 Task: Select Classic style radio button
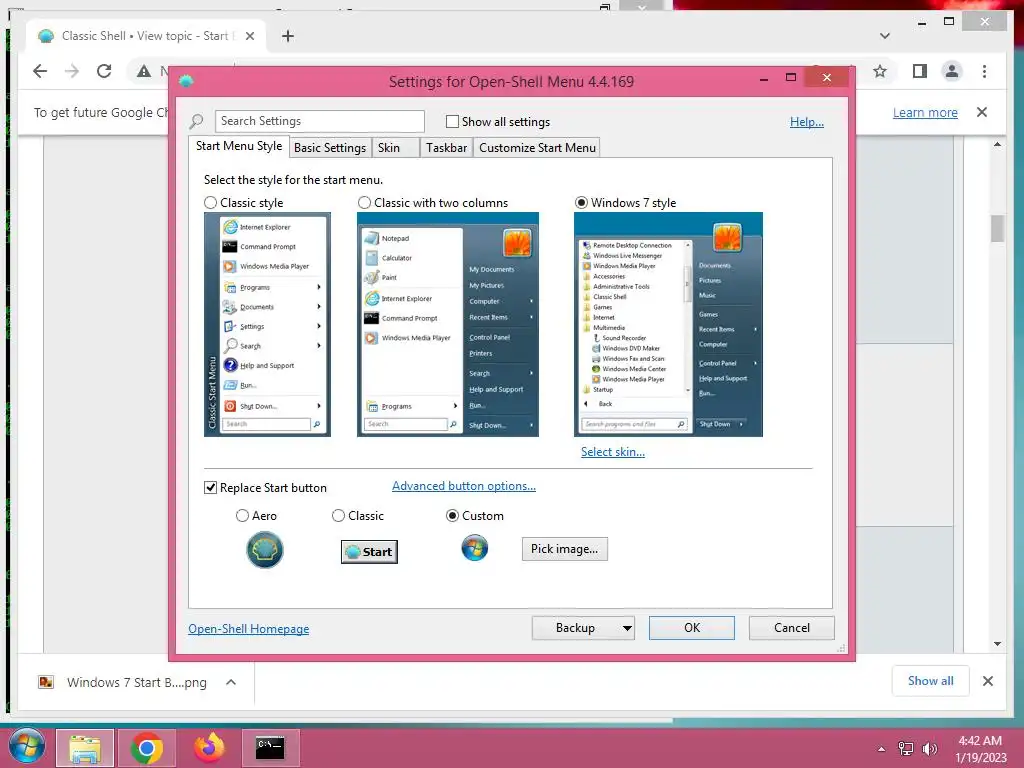coord(210,203)
